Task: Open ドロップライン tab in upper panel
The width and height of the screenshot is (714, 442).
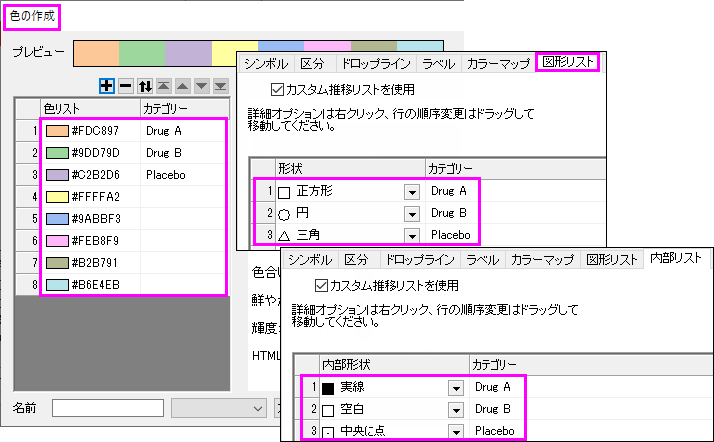Action: pyautogui.click(x=376, y=64)
